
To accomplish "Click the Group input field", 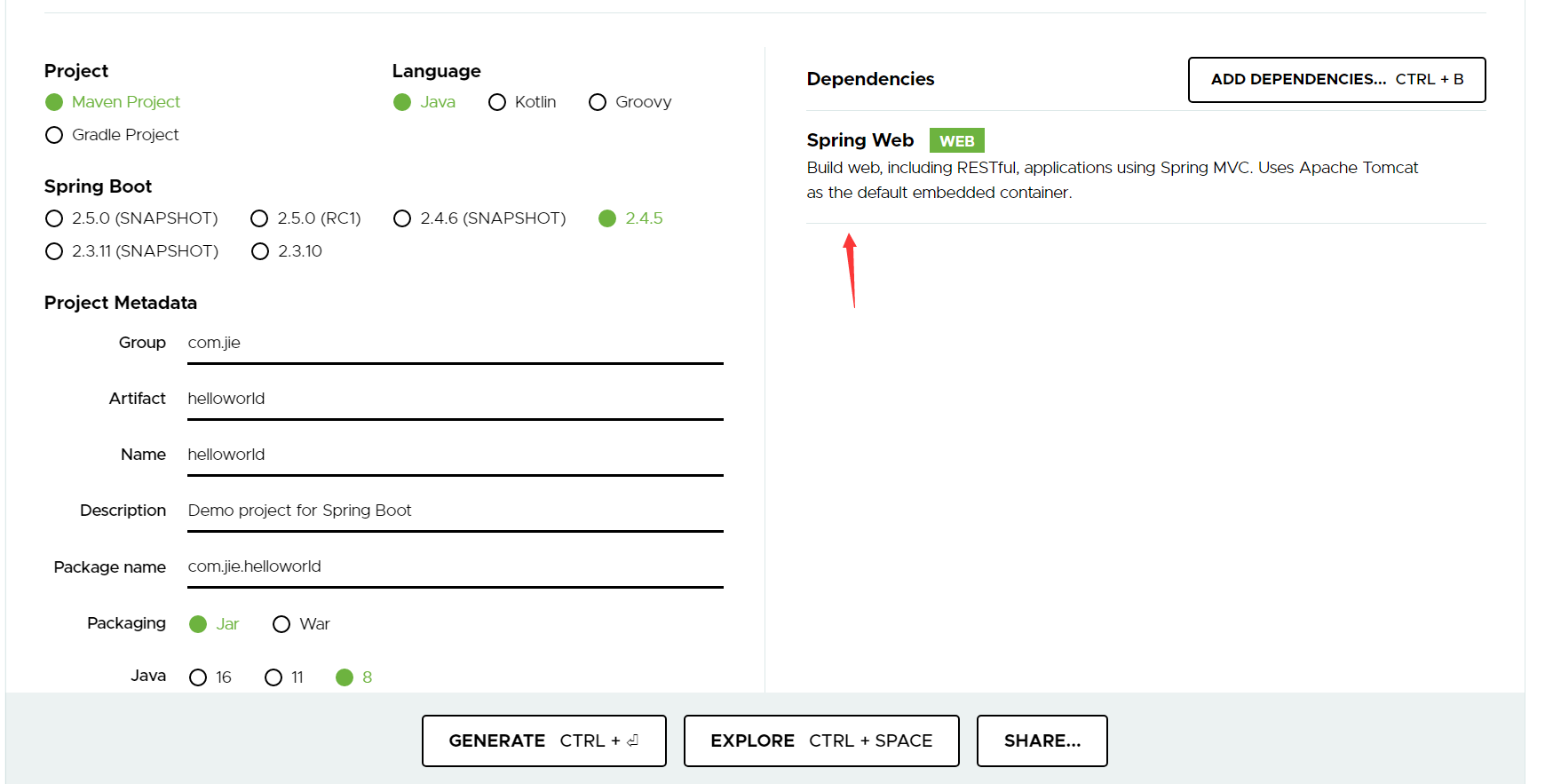I will [x=456, y=344].
